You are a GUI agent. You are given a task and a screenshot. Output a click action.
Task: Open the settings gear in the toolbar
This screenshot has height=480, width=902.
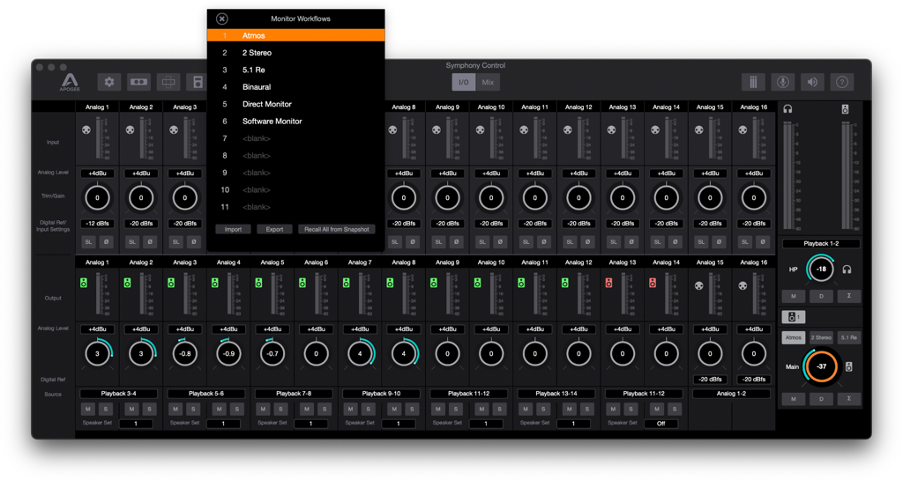(109, 82)
